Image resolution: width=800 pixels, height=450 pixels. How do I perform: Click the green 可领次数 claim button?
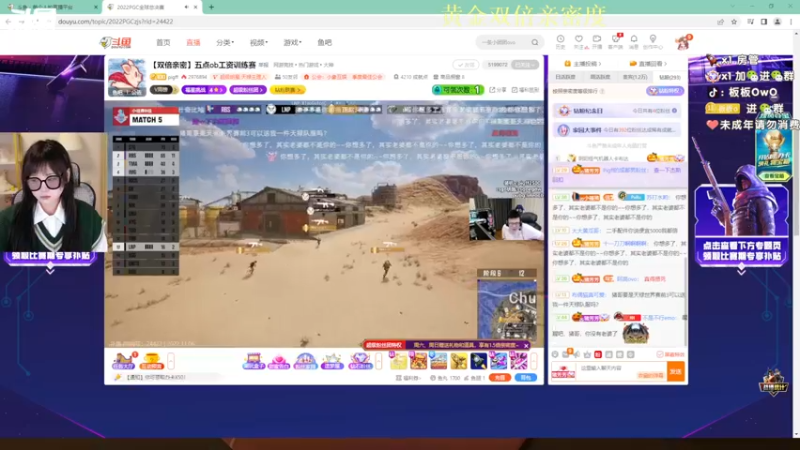tap(458, 90)
